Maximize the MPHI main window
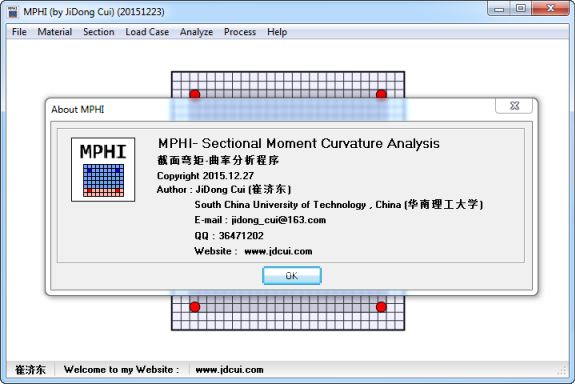This screenshot has width=575, height=384. [521, 9]
